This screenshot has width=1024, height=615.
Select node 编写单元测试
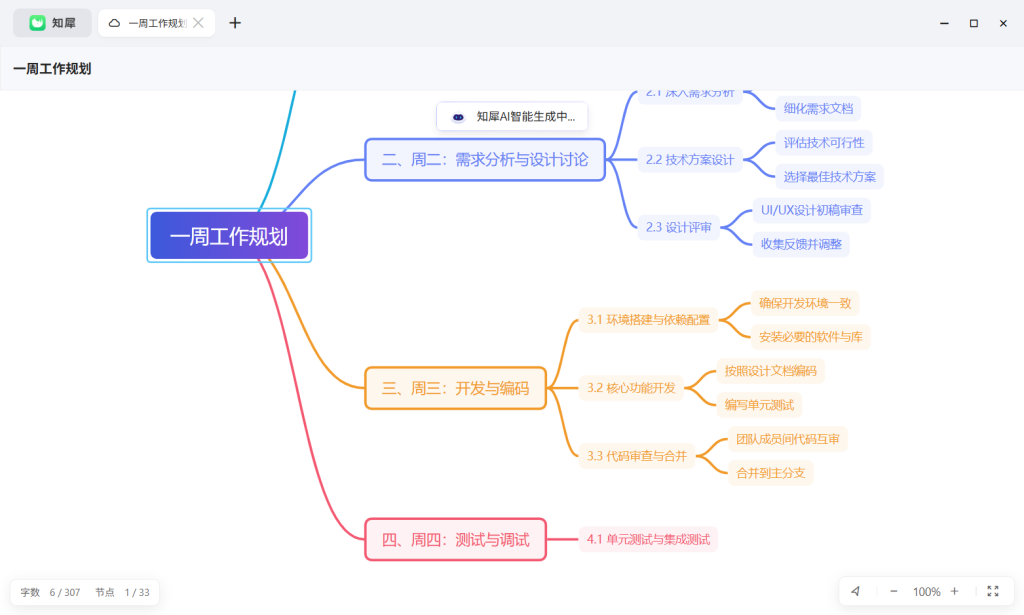[x=759, y=405]
